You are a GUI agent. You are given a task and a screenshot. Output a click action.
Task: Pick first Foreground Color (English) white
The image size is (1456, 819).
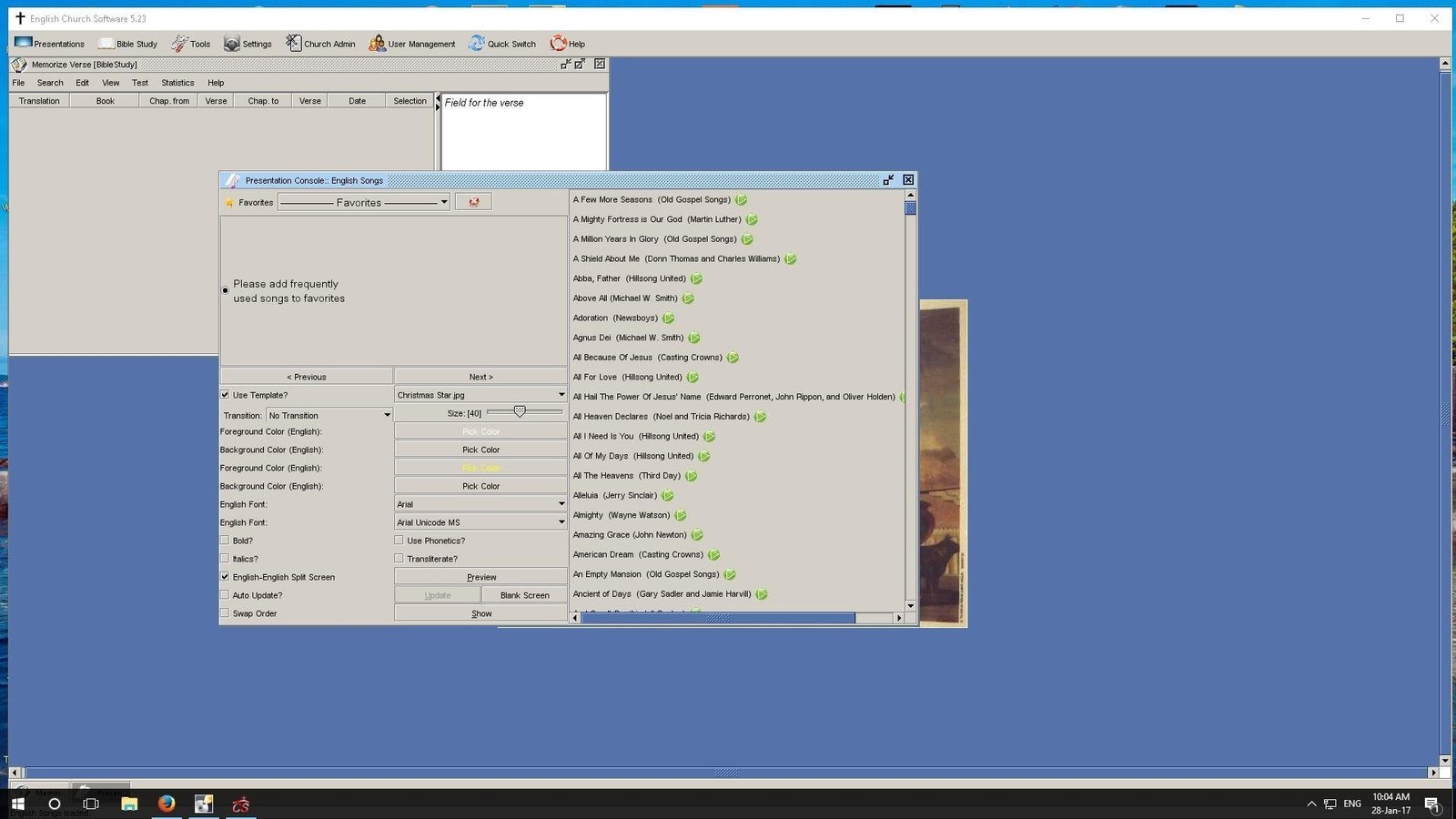tap(480, 431)
